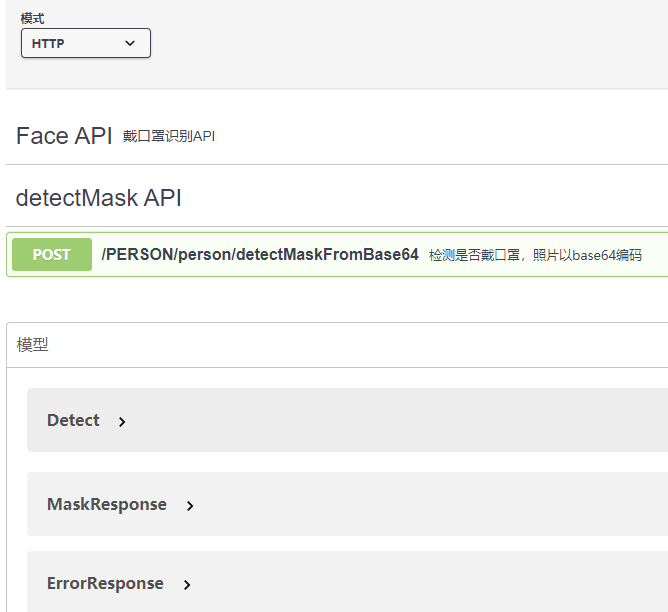
Task: Click the Face API title
Action: [x=64, y=136]
